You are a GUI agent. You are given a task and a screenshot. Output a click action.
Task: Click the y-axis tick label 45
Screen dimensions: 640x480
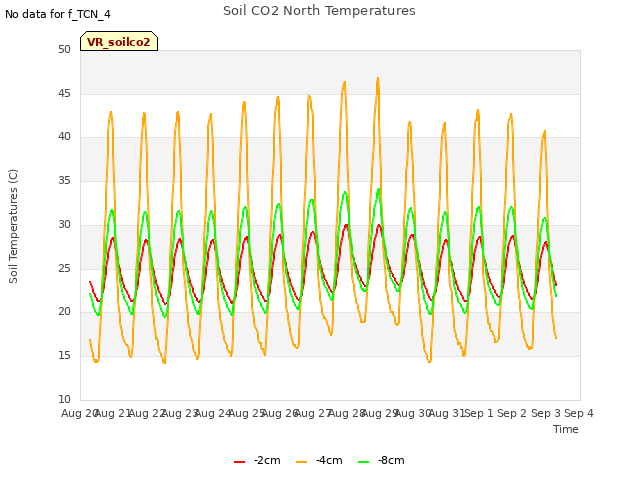click(x=64, y=93)
